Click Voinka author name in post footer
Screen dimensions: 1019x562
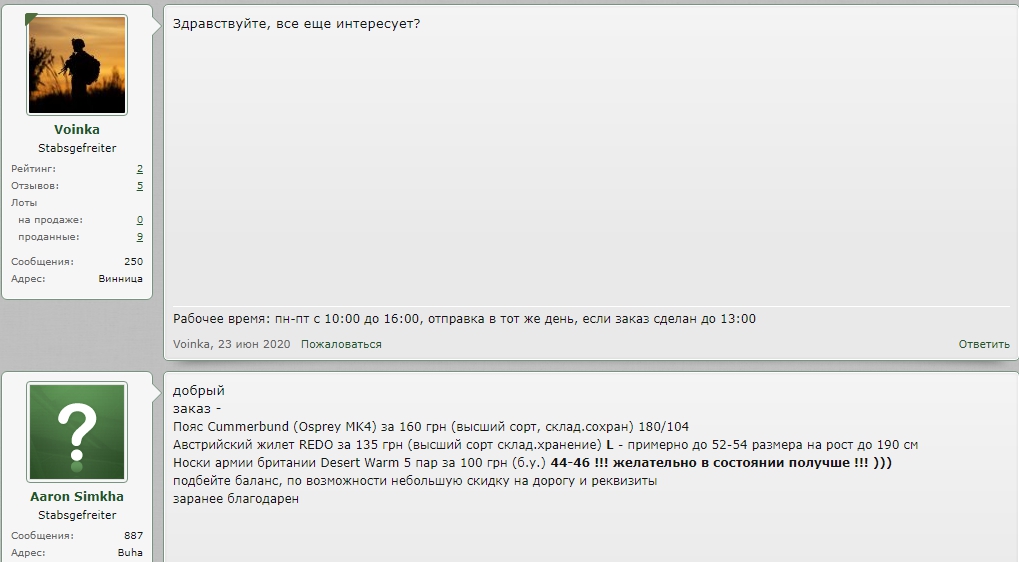point(191,344)
